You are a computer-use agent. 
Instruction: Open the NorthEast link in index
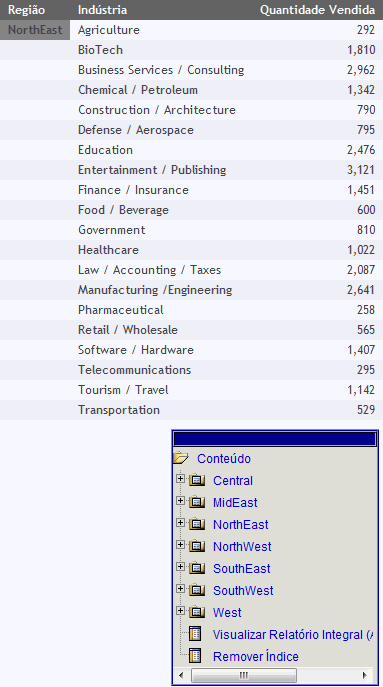coord(241,524)
